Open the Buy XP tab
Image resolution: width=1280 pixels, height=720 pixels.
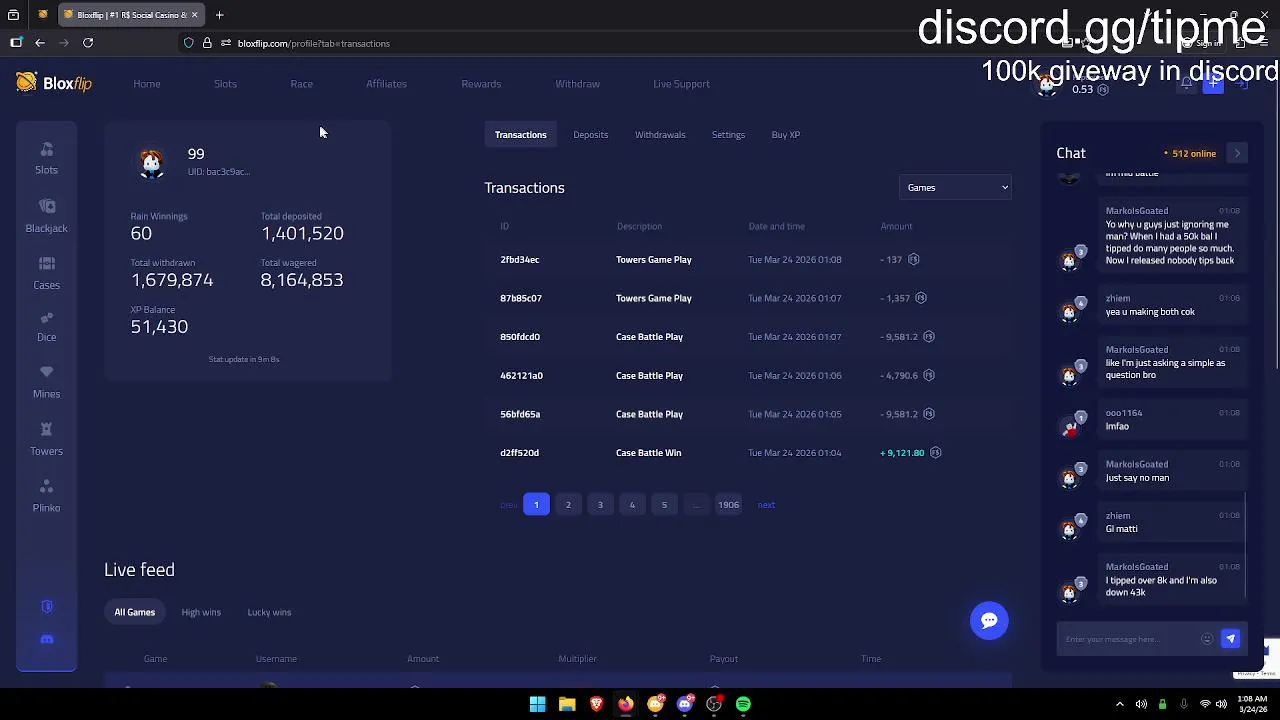click(785, 134)
